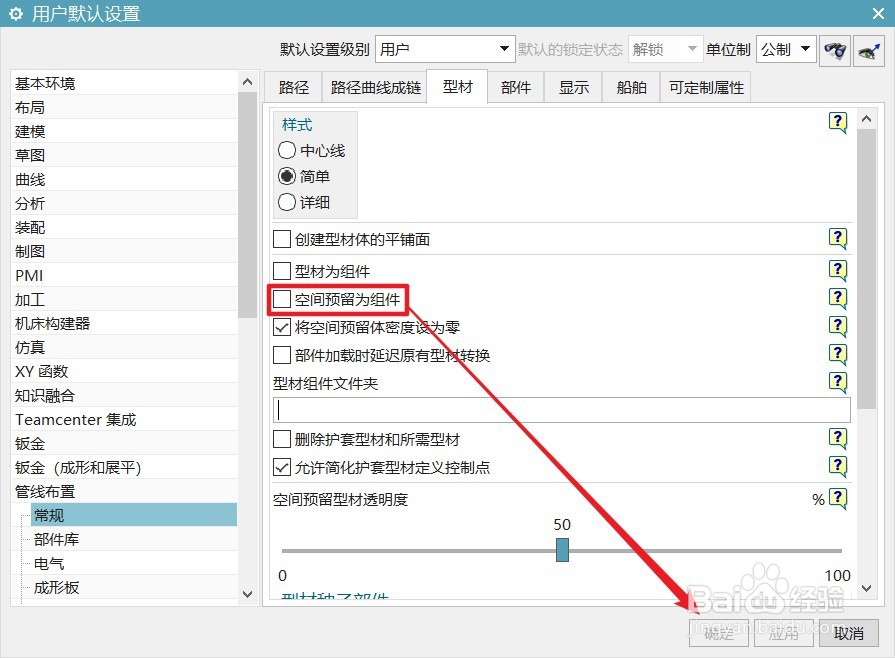Click help icon beside 空间预留为组件

838,298
